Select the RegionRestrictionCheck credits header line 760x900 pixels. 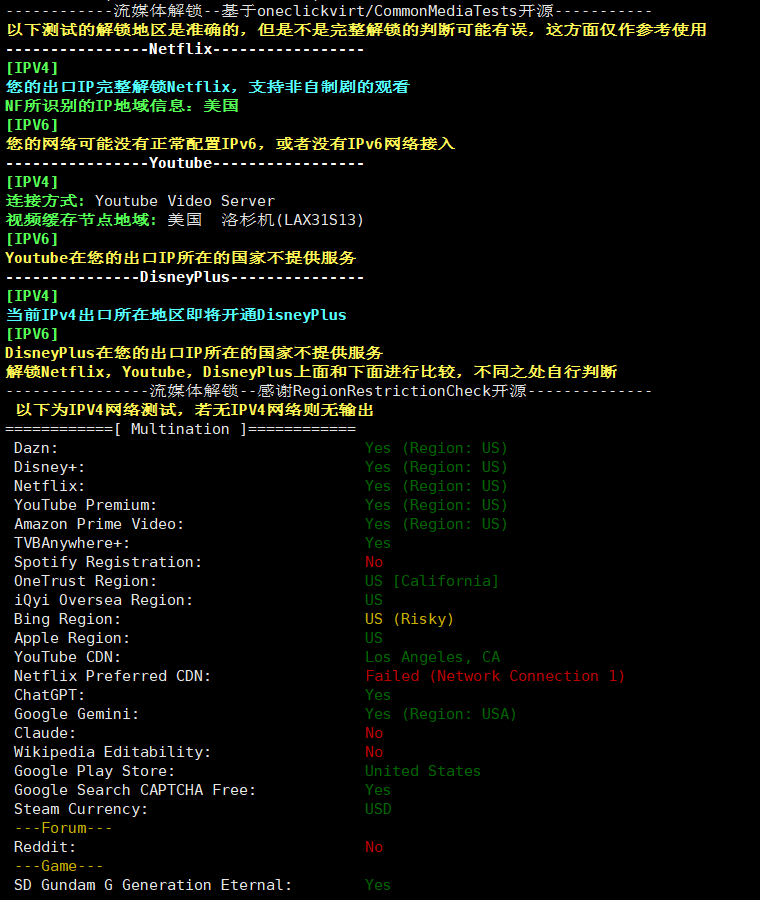(329, 391)
